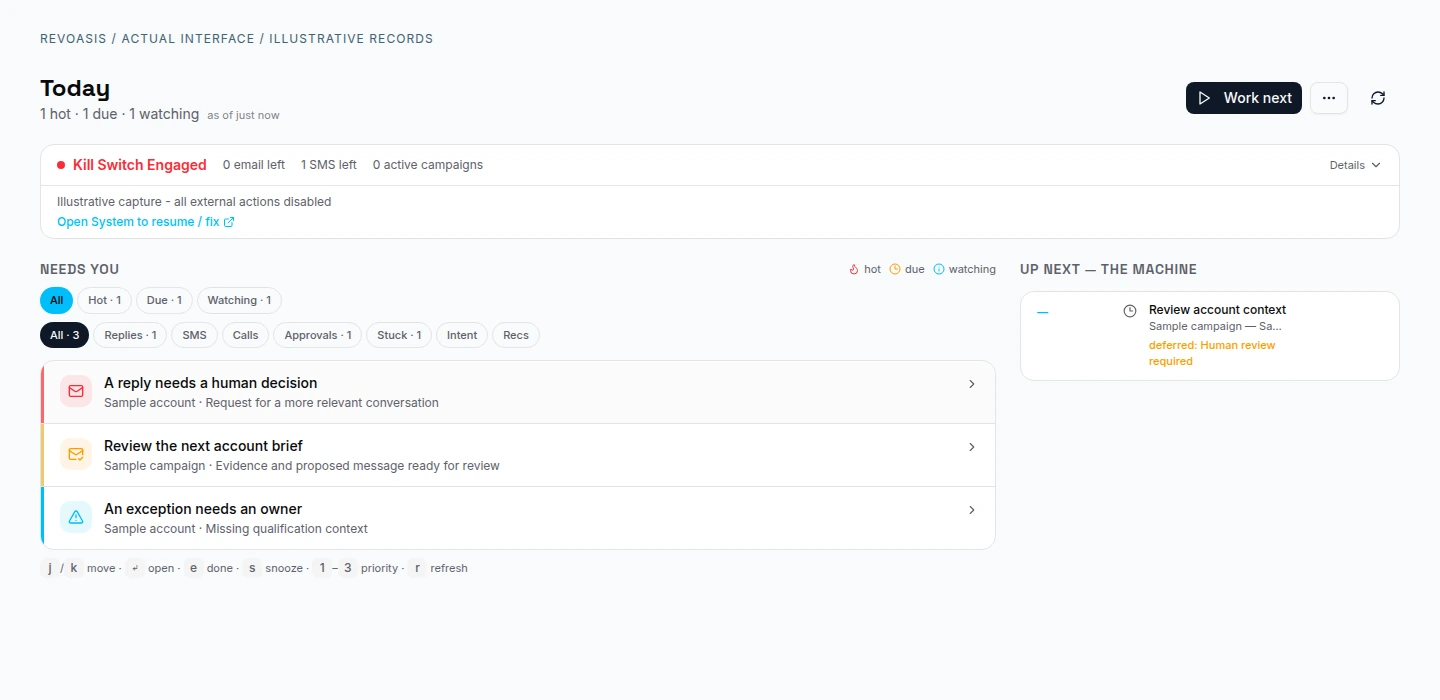Screen dimensions: 1440x700
Task: Click the Work next button
Action: (x=1244, y=98)
